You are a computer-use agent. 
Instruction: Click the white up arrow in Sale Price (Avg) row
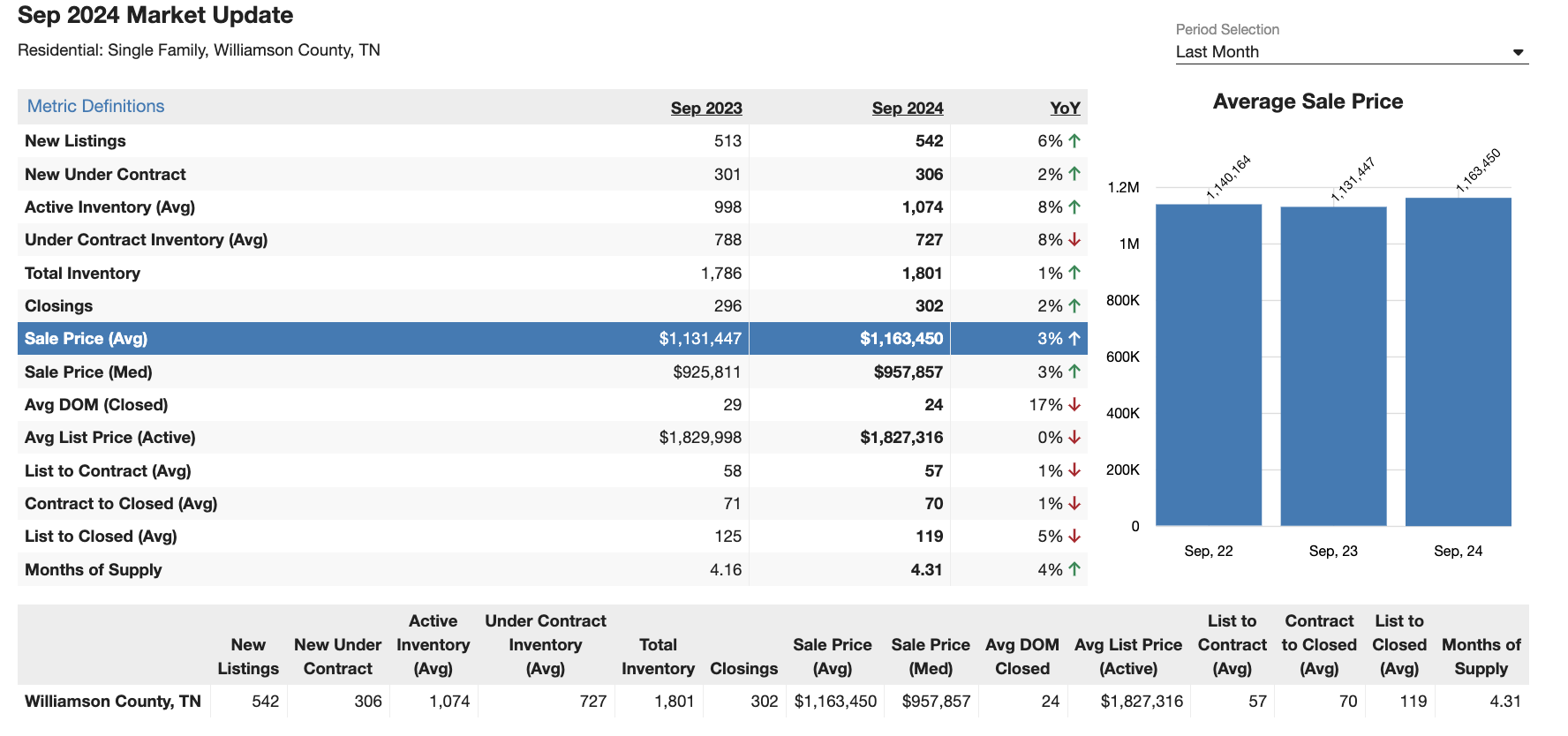[x=1074, y=338]
